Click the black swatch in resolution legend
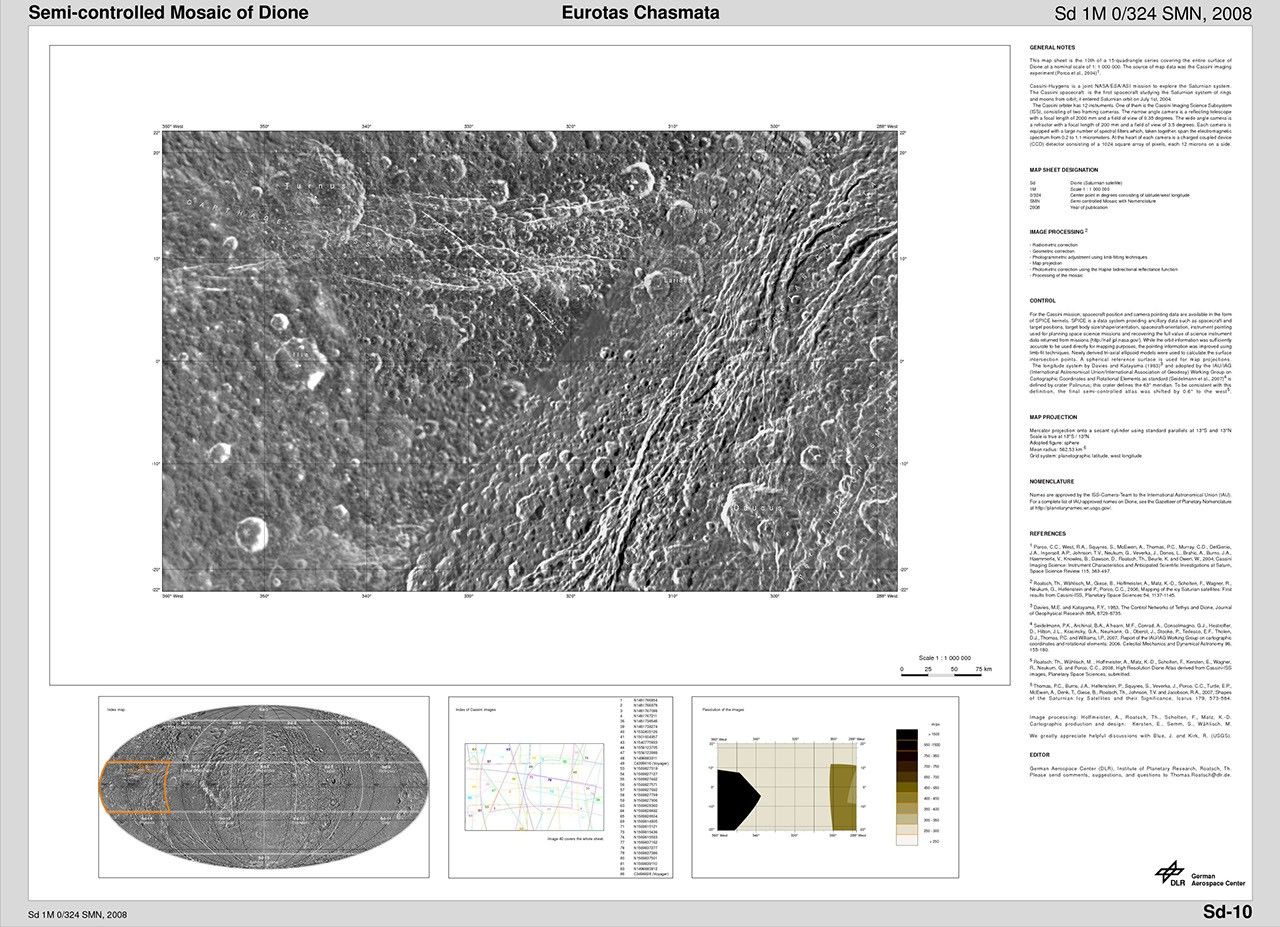 click(909, 736)
